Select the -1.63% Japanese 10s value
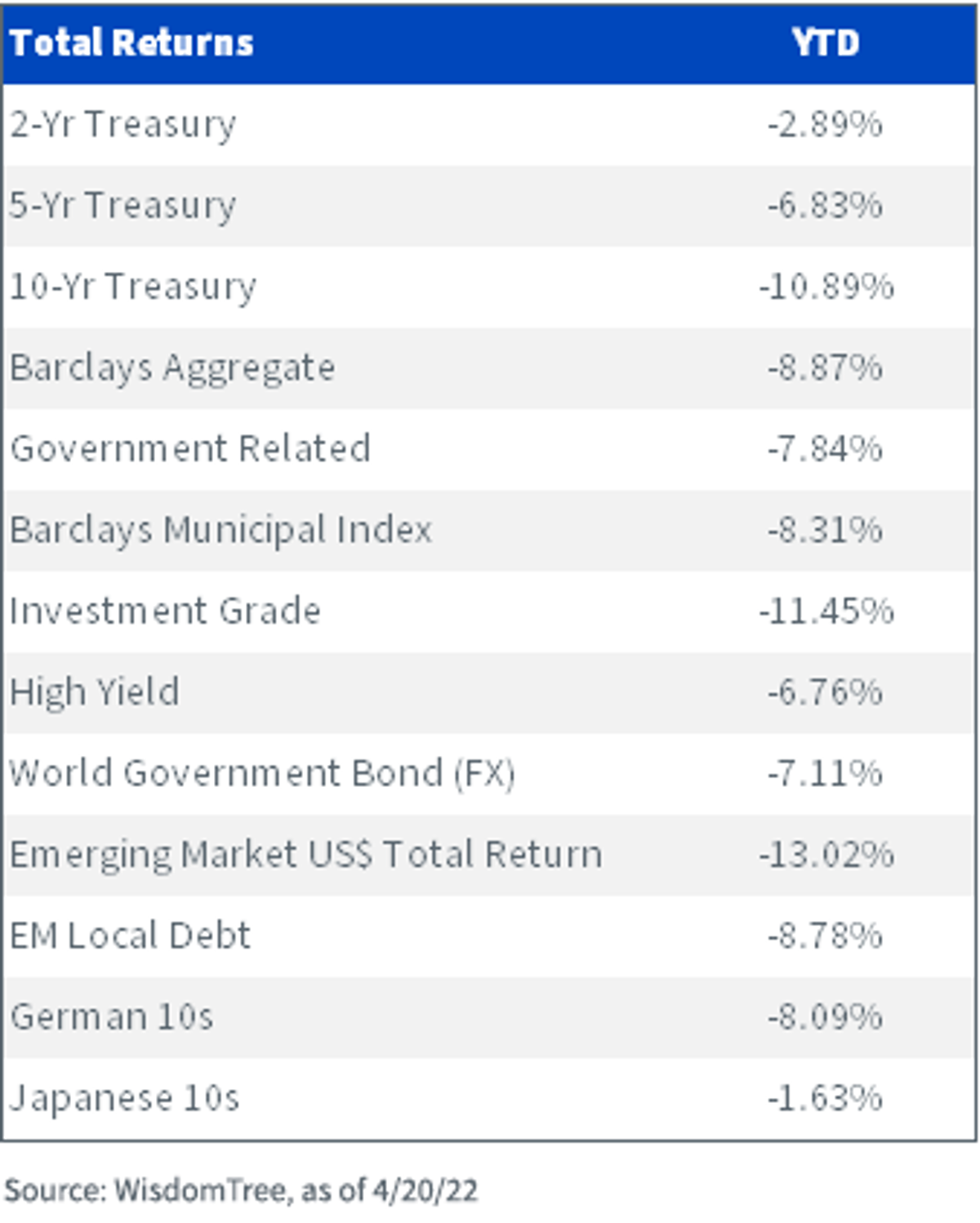The height and width of the screenshot is (1223, 980). 826,1098
